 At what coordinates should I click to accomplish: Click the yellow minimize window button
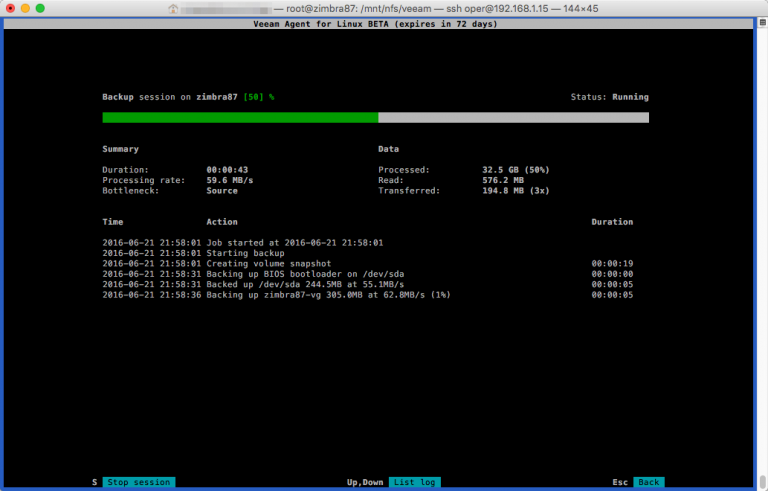tap(25, 8)
